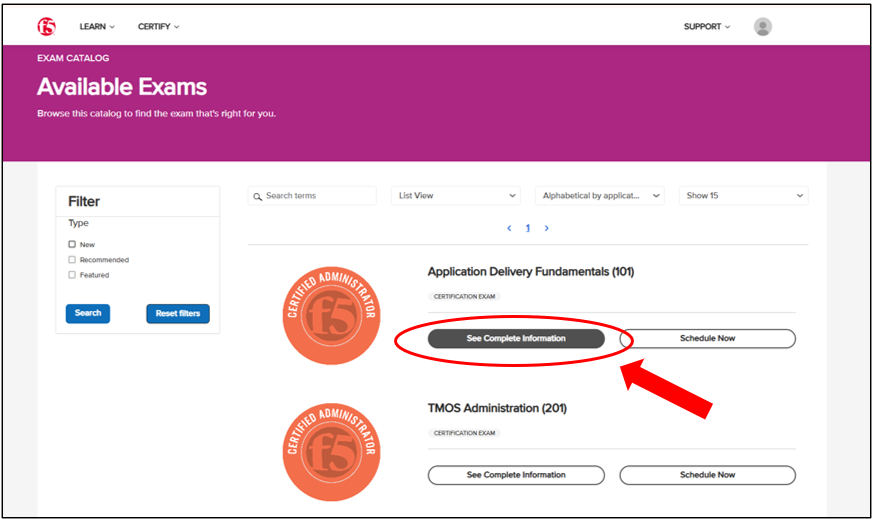The width and height of the screenshot is (876, 519).
Task: Click the F5 logo icon
Action: 46,27
